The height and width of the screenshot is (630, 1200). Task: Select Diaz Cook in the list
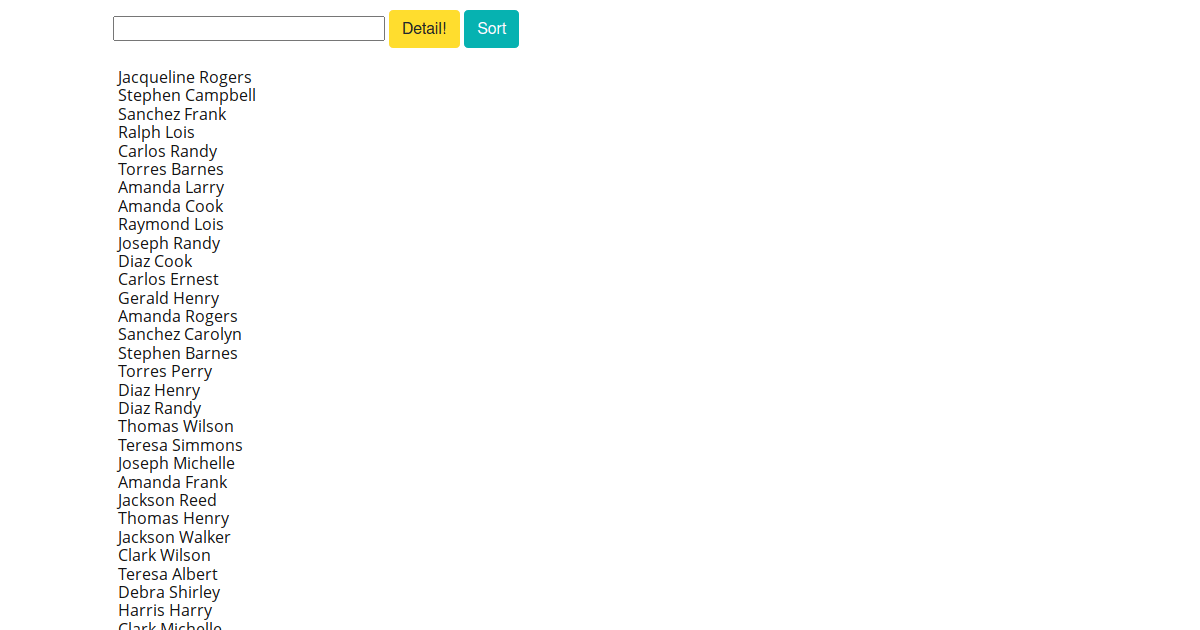click(x=155, y=262)
